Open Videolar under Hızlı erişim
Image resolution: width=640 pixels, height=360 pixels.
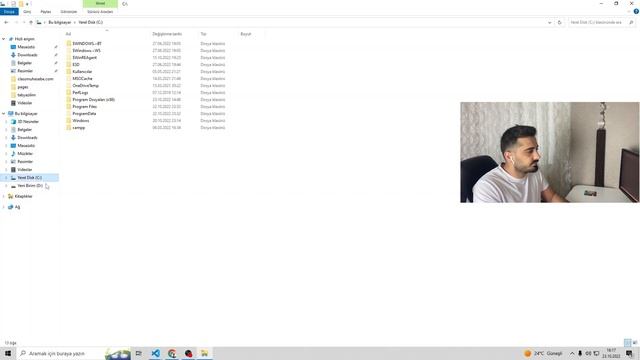(x=24, y=103)
